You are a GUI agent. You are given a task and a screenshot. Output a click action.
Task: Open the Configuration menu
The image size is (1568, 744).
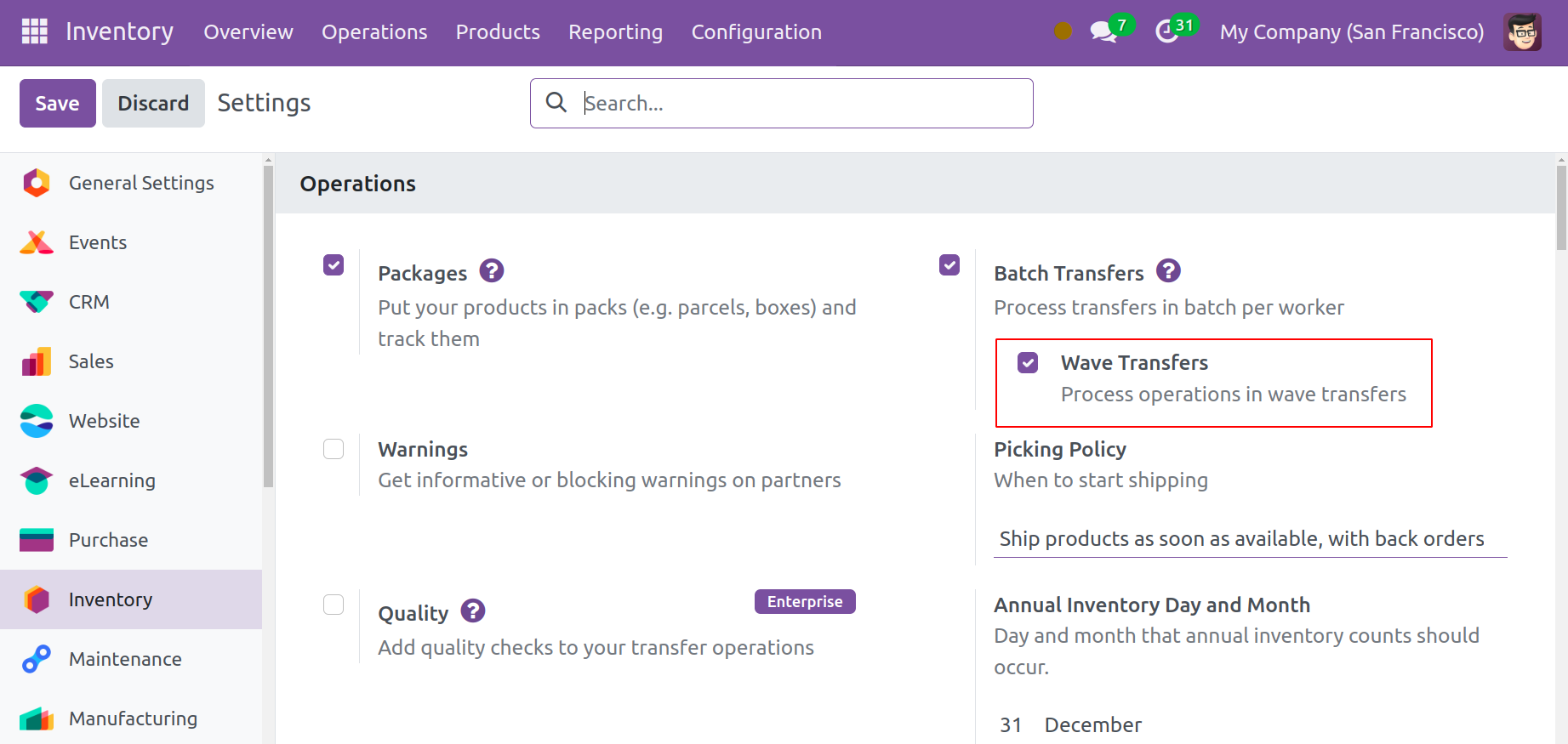coord(755,32)
